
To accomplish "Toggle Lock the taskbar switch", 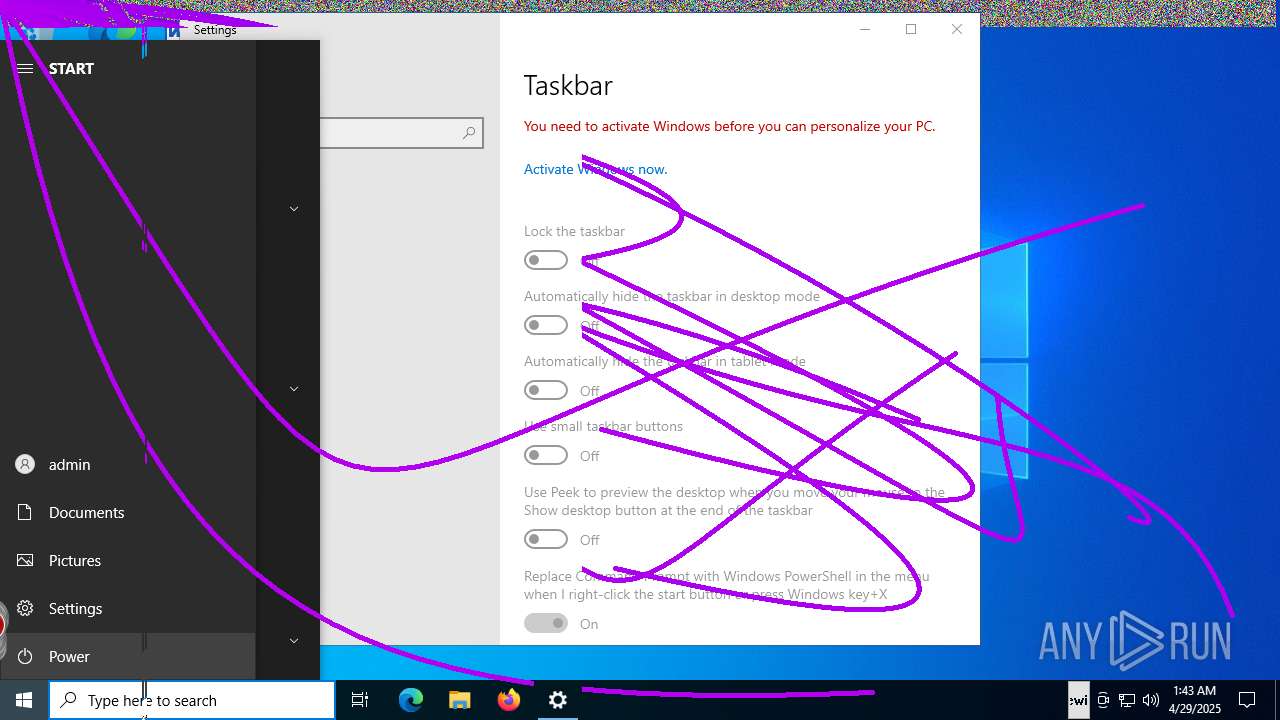I will click(546, 260).
